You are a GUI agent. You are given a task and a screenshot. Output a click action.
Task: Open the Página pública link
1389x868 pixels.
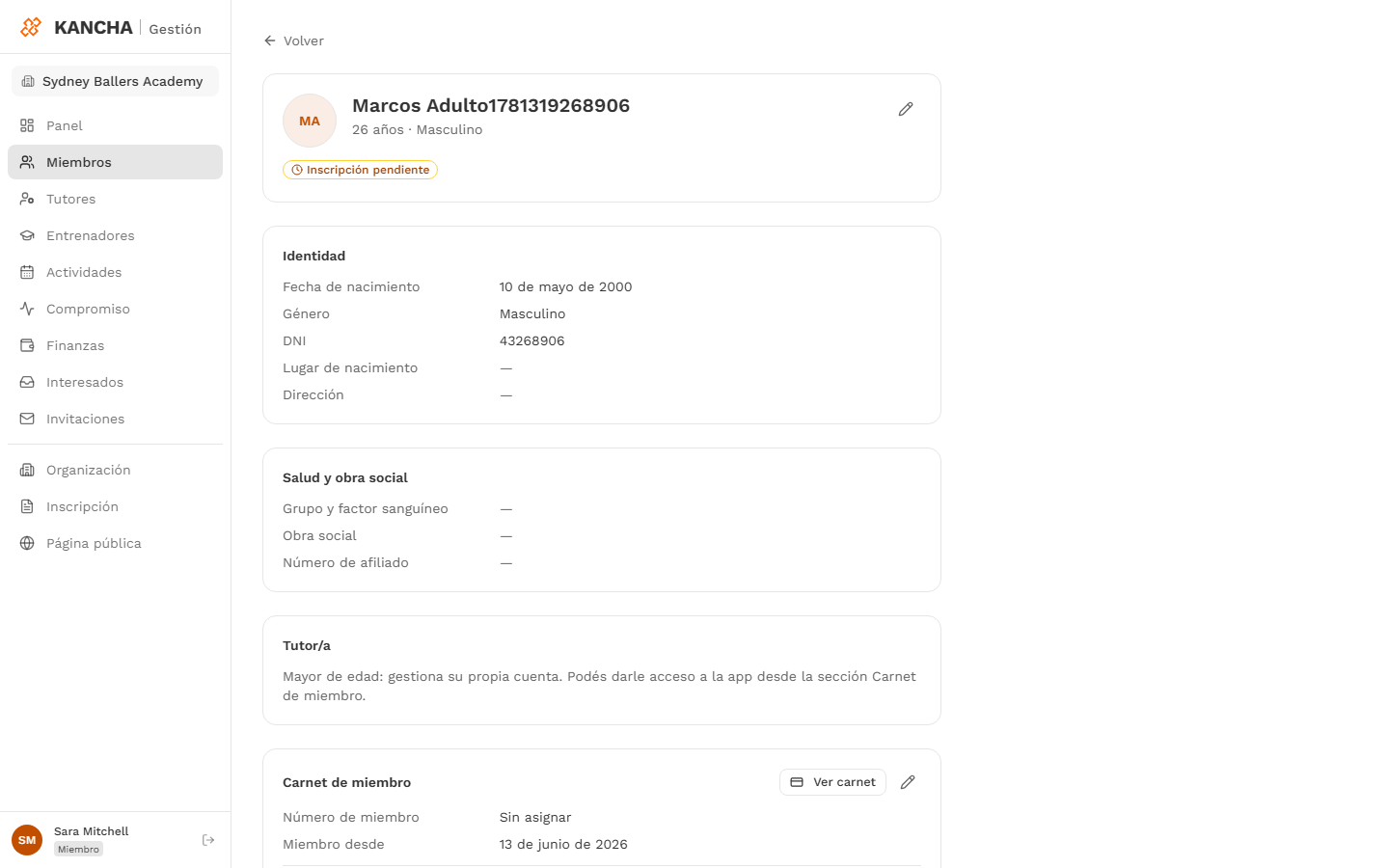tap(115, 543)
